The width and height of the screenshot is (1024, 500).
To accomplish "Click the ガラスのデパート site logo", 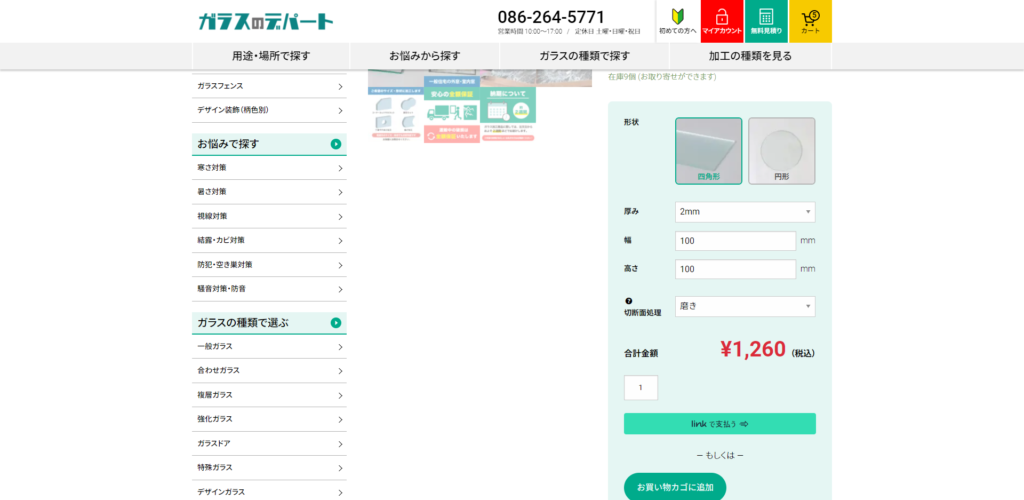I will pyautogui.click(x=265, y=21).
